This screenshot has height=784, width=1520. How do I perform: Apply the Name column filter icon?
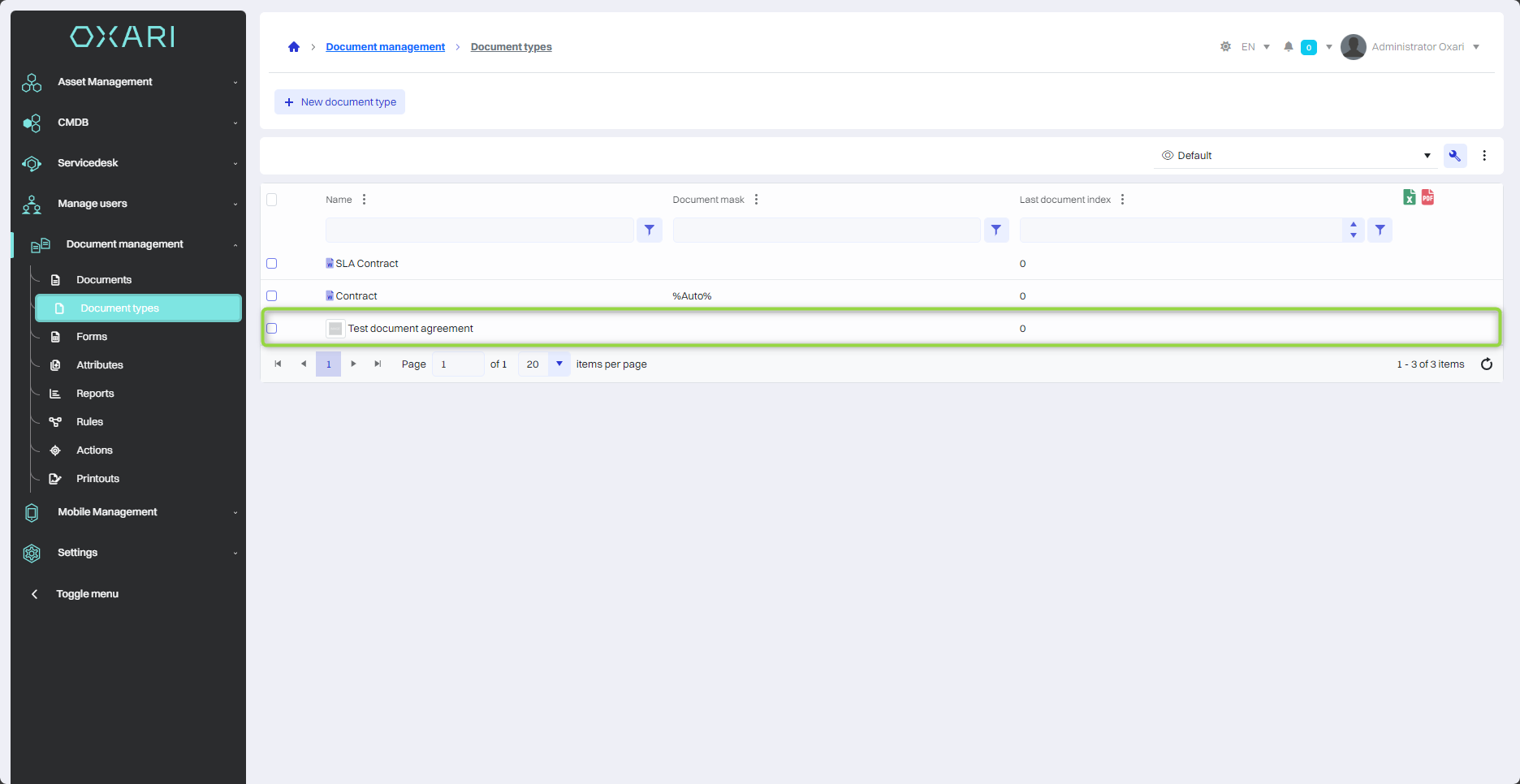coord(649,230)
